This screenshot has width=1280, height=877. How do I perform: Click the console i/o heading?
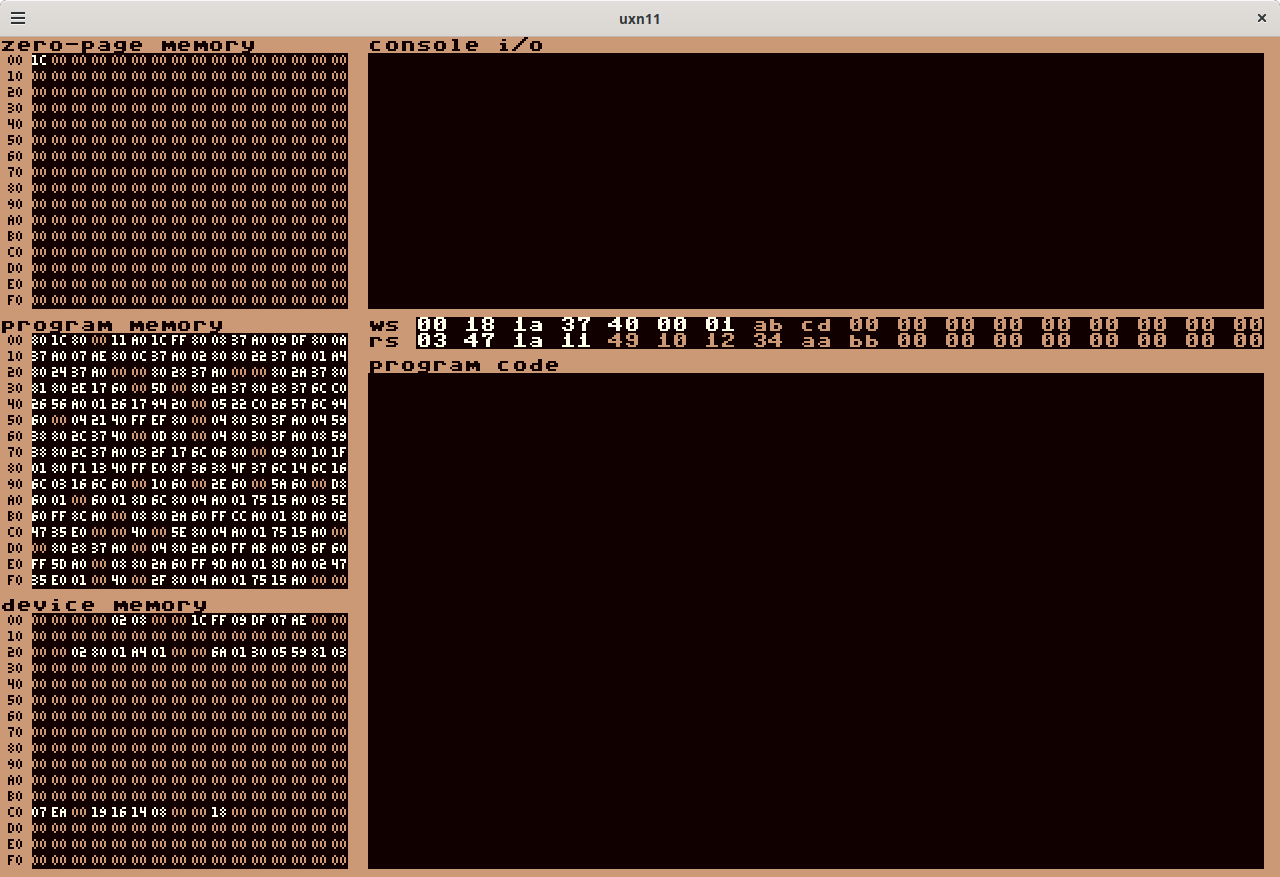(456, 45)
